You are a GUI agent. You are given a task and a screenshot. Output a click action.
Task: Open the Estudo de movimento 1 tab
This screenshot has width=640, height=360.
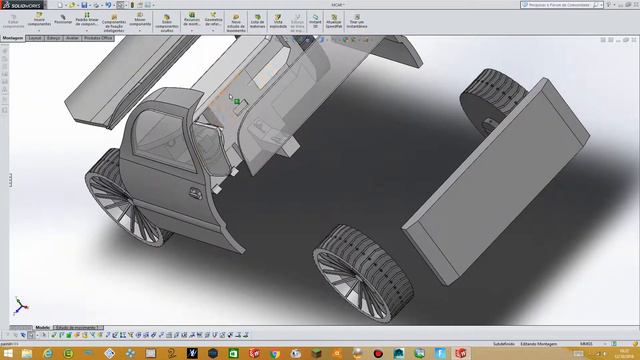(78, 327)
